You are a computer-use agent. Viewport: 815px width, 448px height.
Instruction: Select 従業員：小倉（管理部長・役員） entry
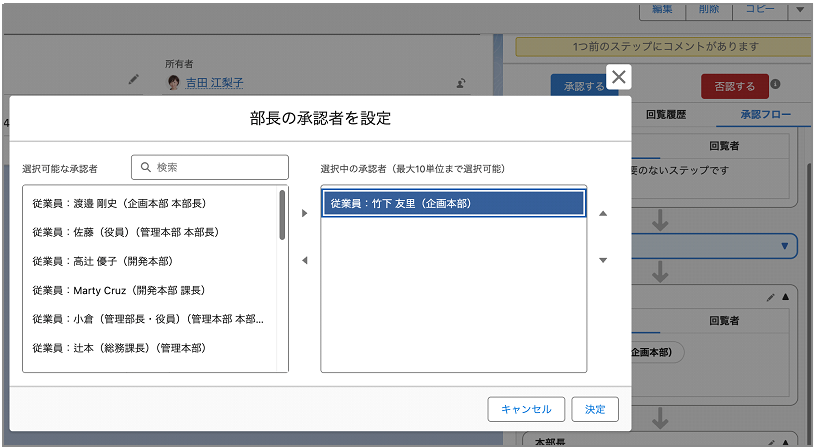[150, 319]
